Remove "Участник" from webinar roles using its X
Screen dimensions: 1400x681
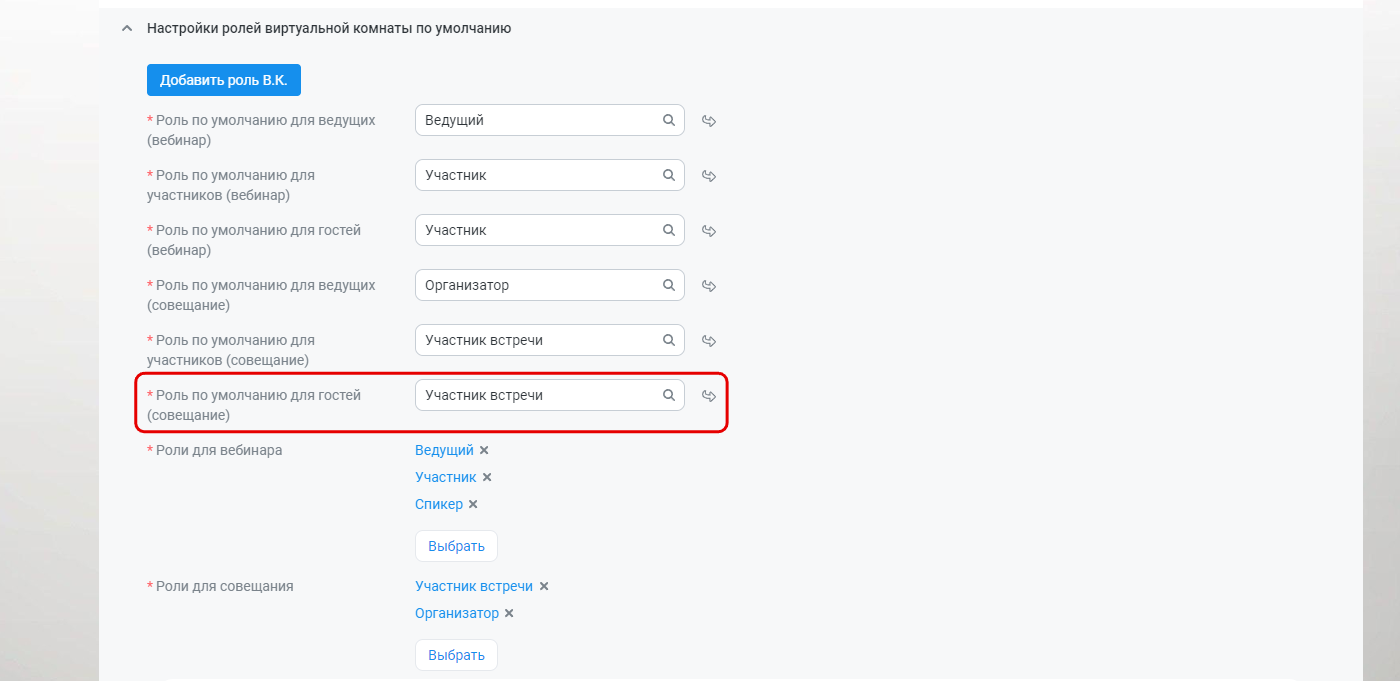pyautogui.click(x=487, y=477)
